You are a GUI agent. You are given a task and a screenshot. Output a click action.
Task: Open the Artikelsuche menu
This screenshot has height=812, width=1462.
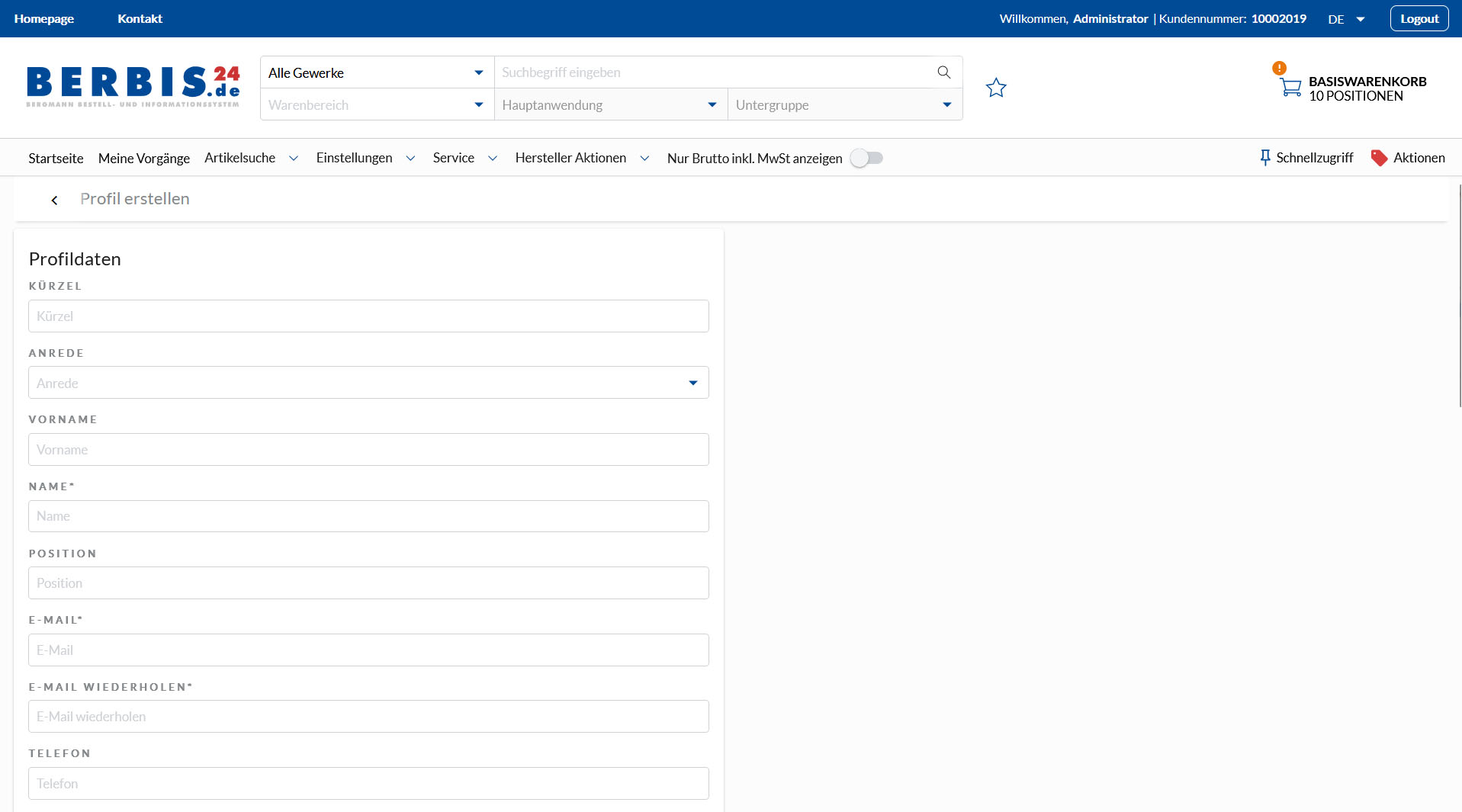pos(239,158)
